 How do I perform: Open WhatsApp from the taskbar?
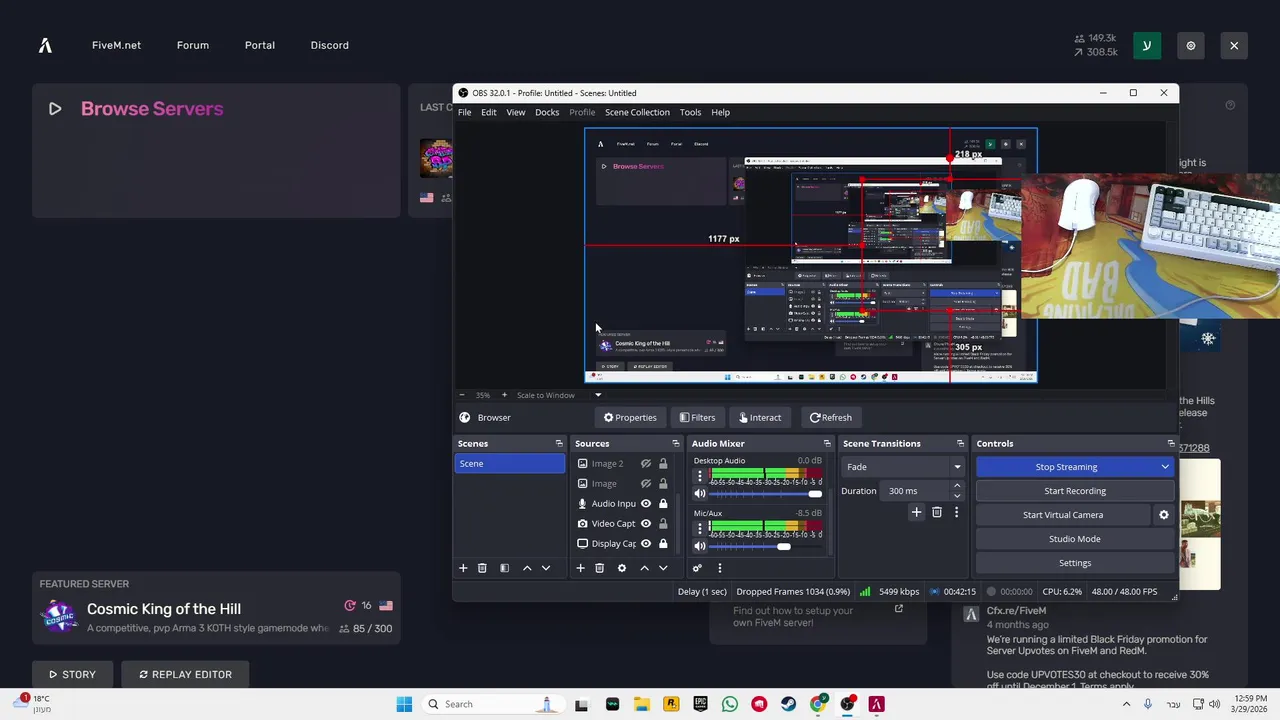click(730, 704)
